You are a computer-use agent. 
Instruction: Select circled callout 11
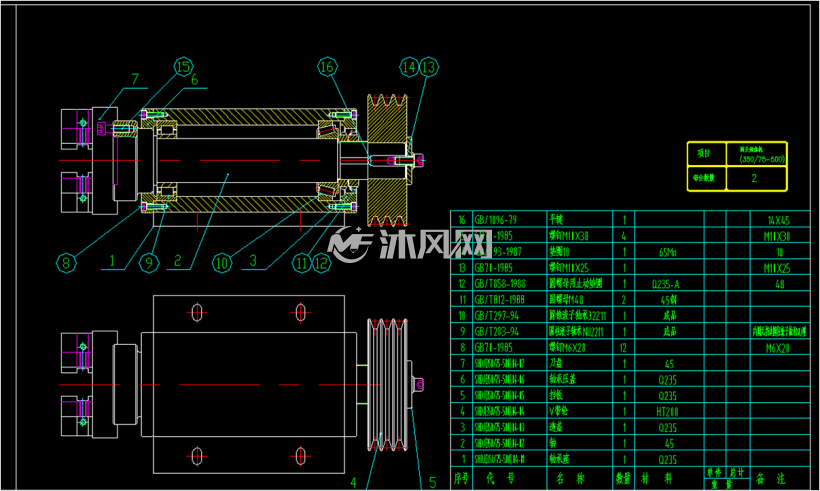[302, 263]
